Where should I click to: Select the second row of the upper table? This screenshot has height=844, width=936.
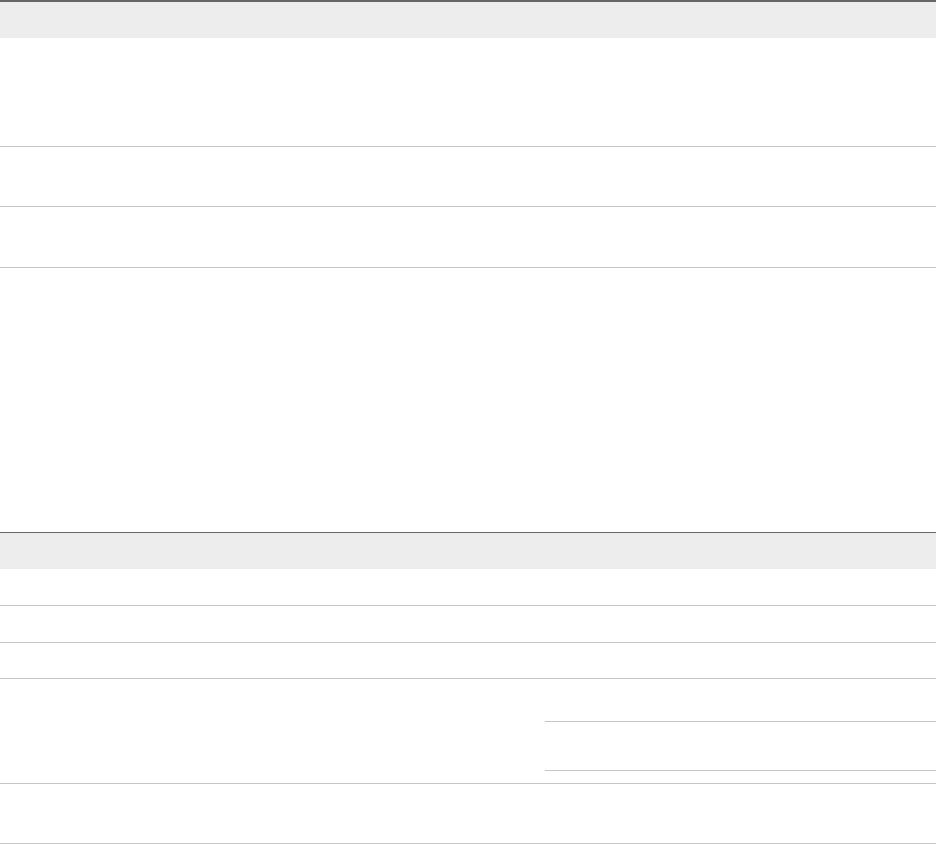click(468, 177)
